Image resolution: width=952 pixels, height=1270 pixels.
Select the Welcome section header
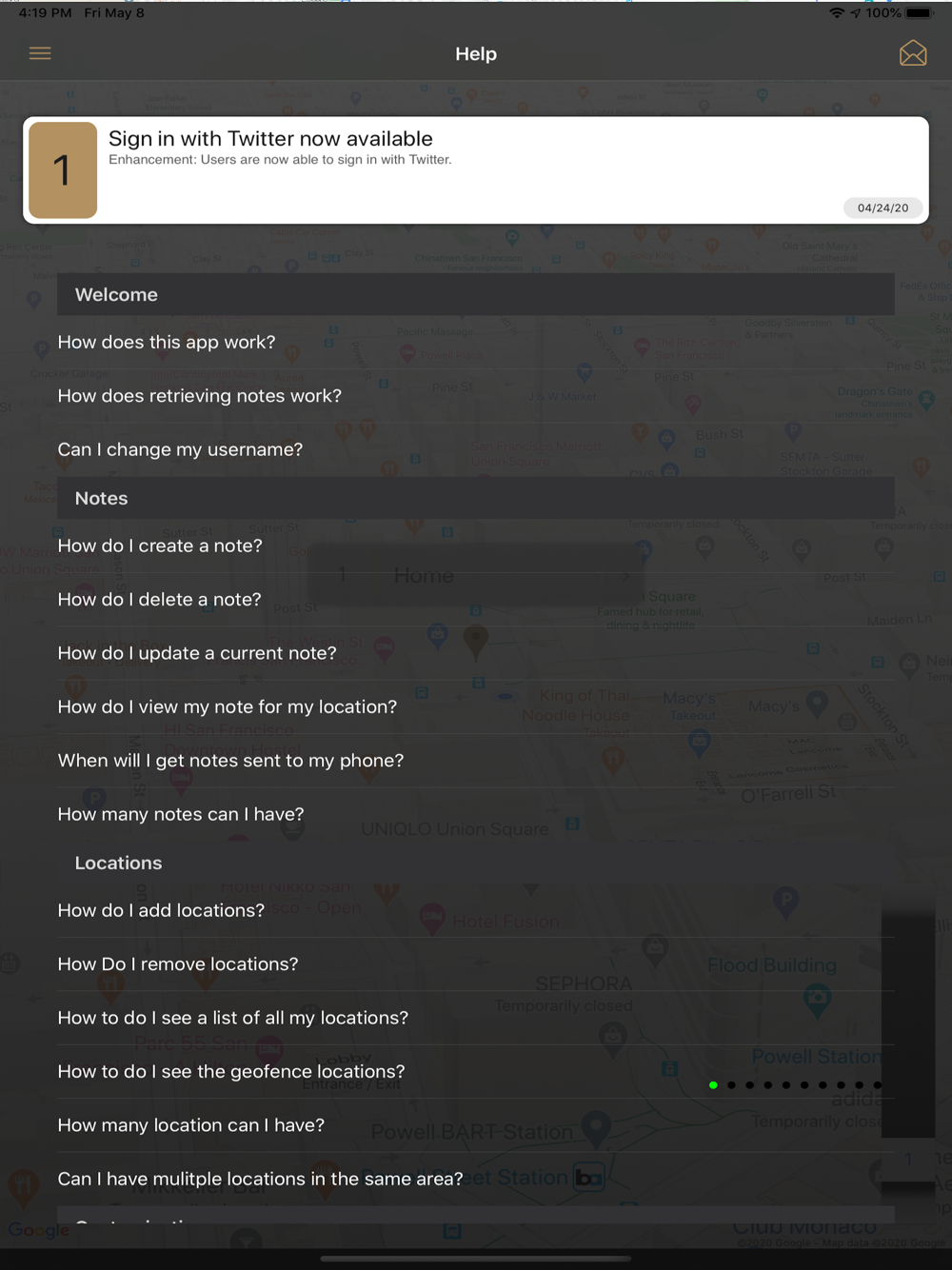[x=476, y=295]
